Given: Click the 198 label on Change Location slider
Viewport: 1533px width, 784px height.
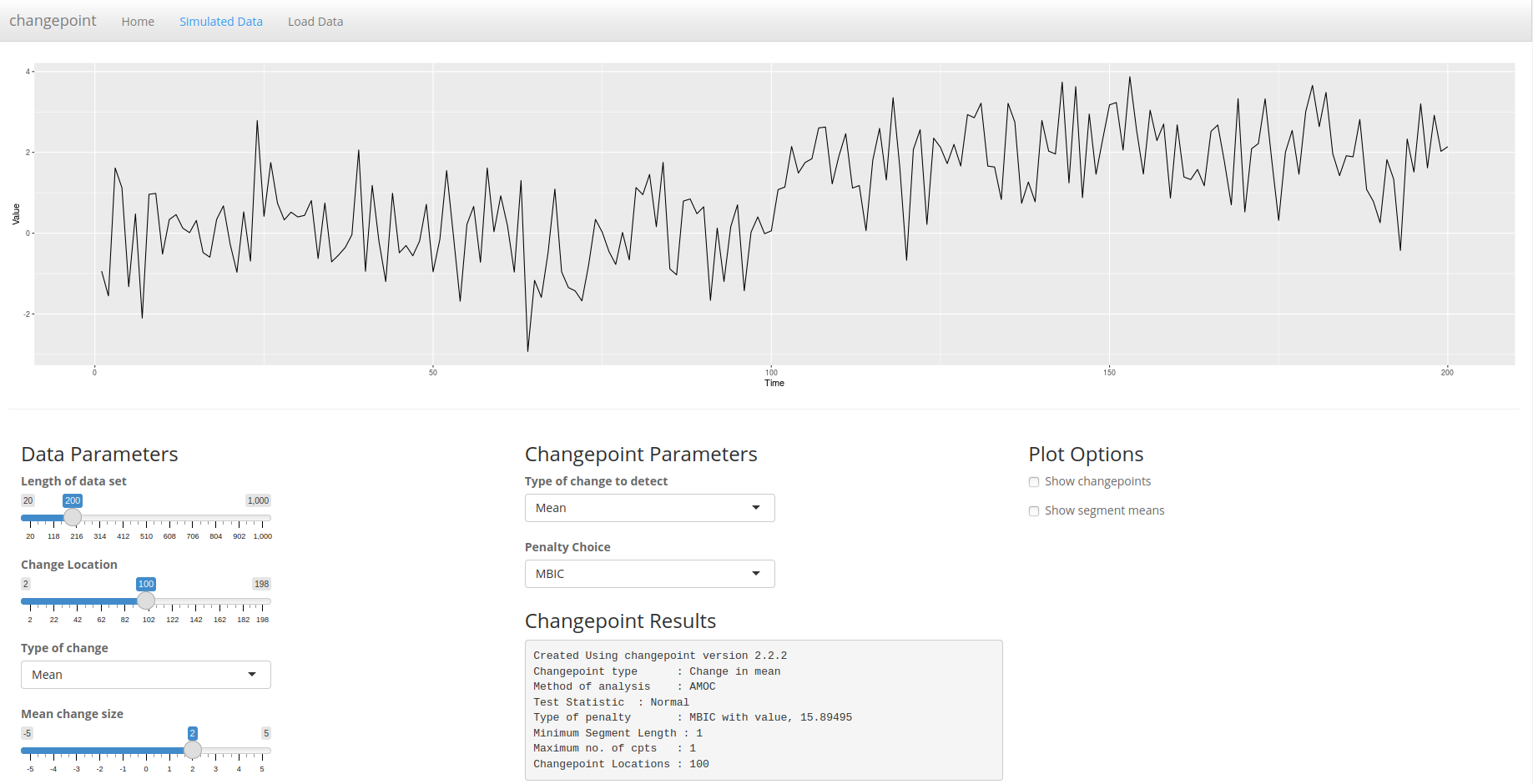Looking at the screenshot, I should [x=260, y=584].
